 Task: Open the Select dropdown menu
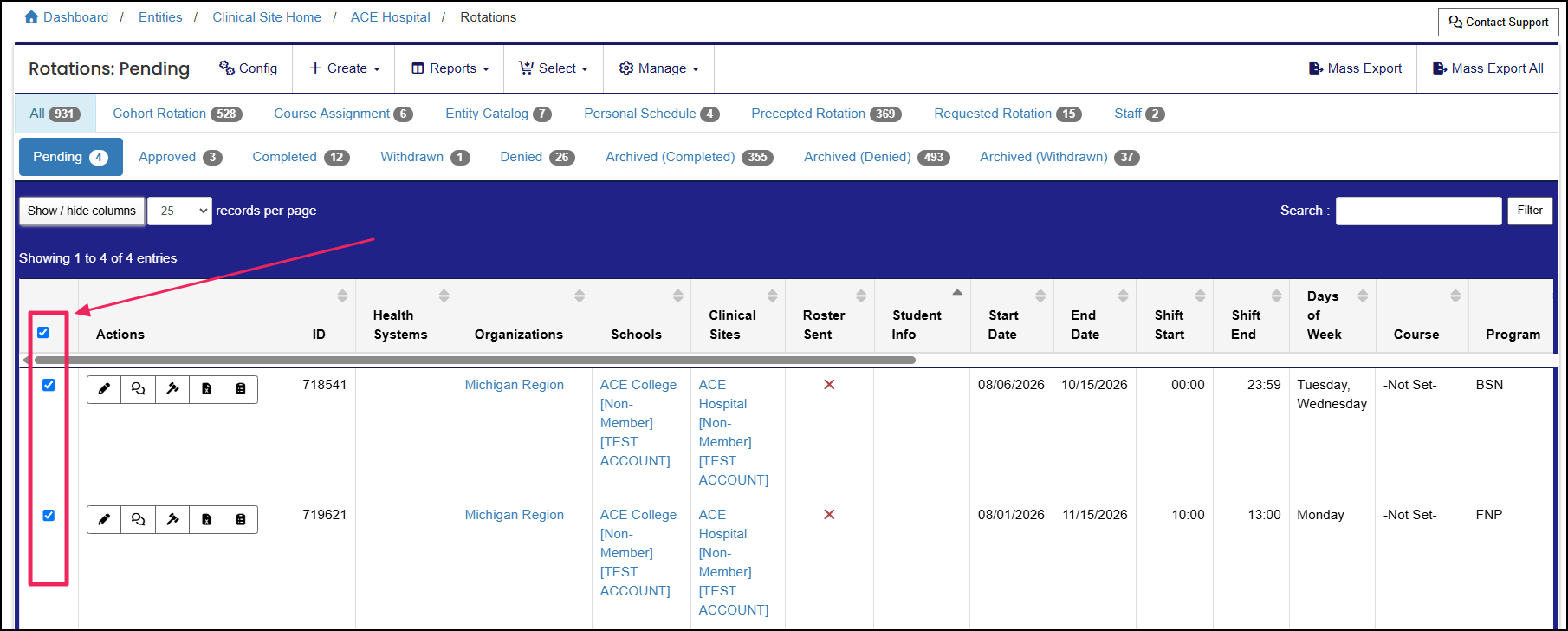[x=554, y=68]
